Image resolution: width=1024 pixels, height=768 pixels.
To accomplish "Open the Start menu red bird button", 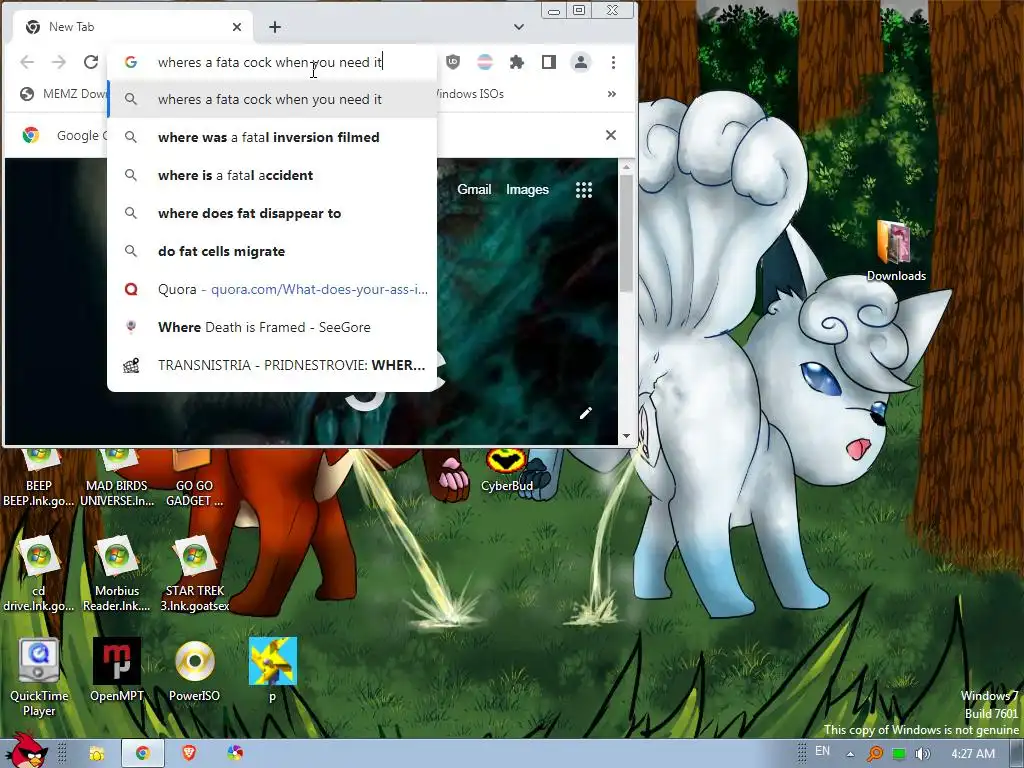I will tap(26, 751).
